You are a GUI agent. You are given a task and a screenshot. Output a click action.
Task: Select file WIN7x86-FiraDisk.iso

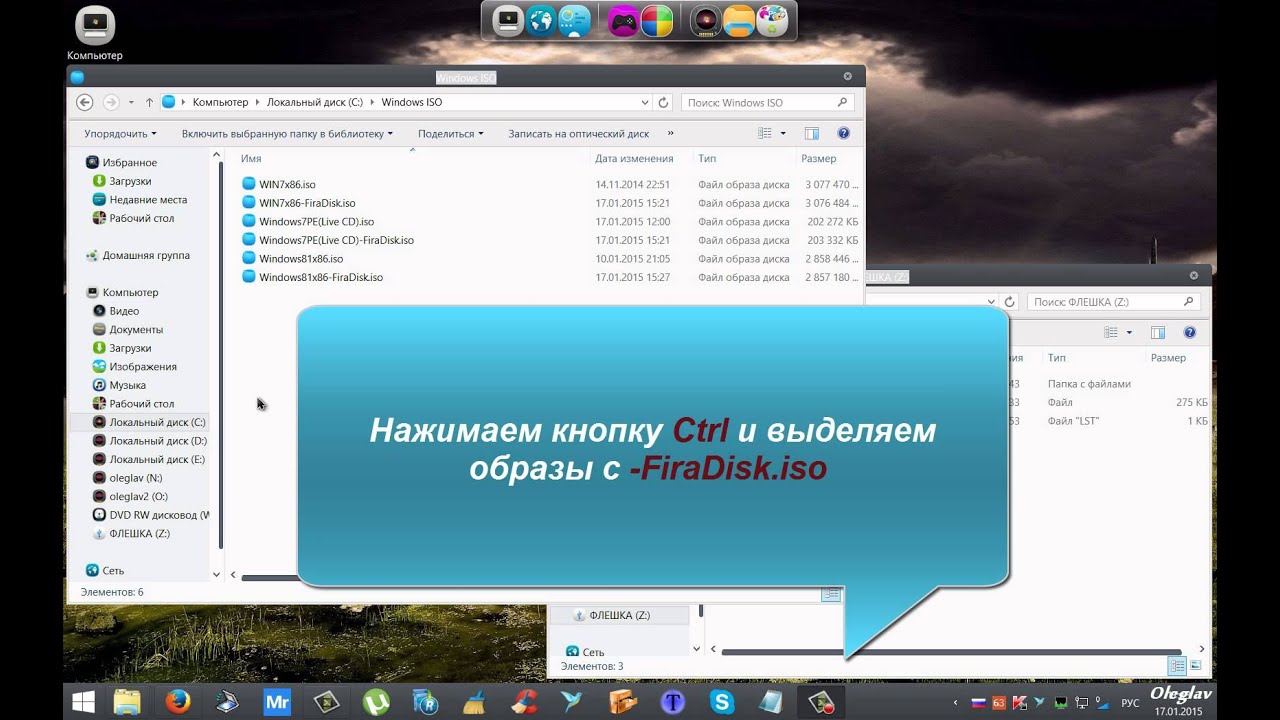coord(307,203)
